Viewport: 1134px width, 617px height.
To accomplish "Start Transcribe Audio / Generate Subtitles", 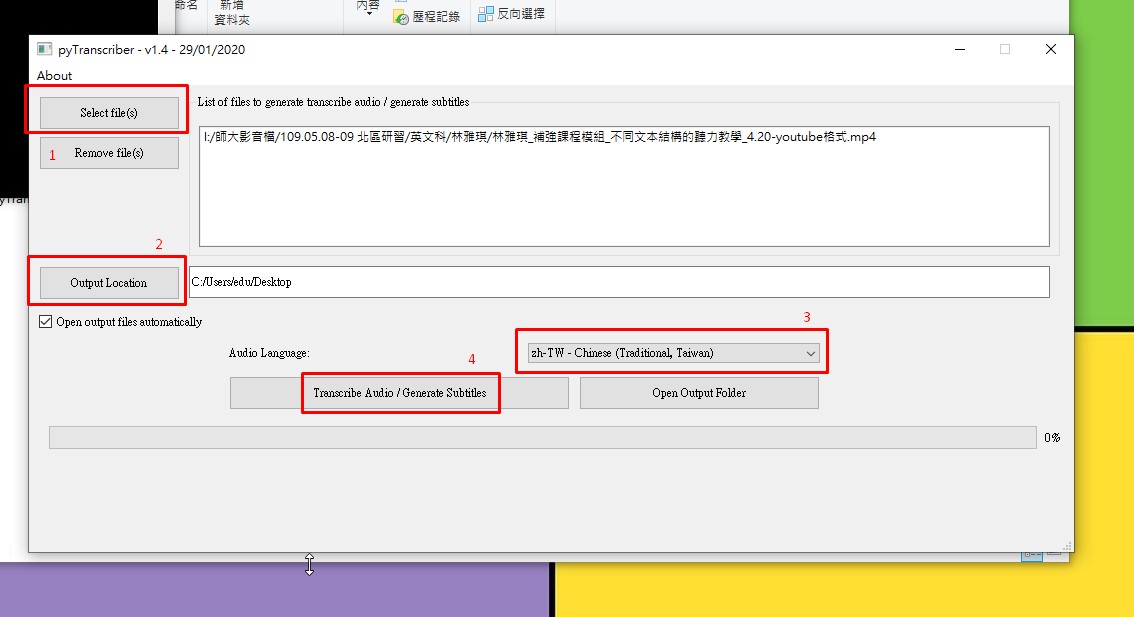I will [399, 393].
